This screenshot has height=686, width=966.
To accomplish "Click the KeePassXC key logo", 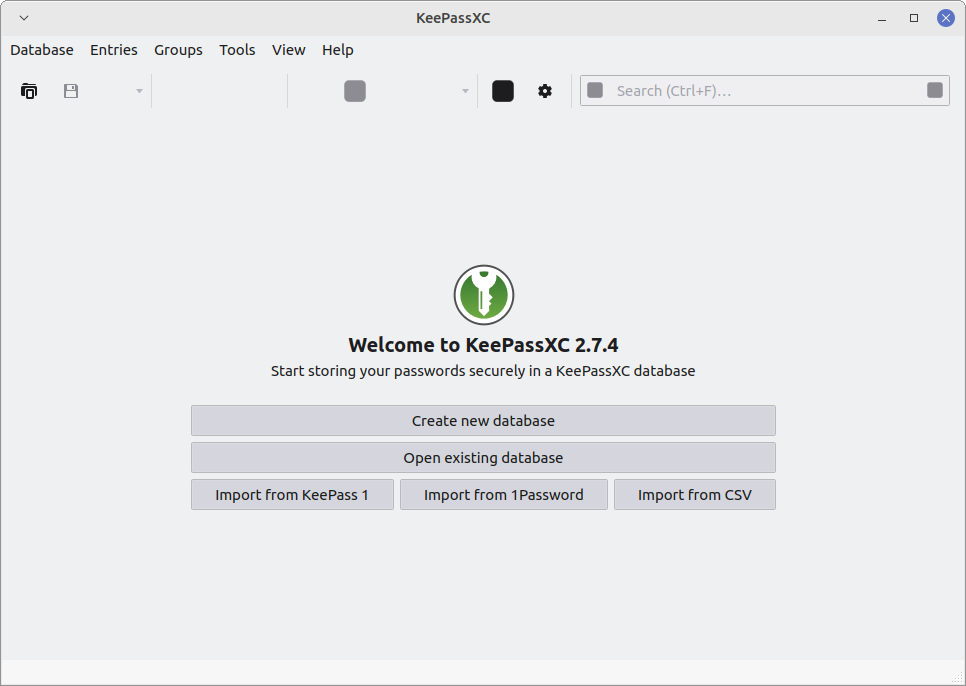I will coord(483,294).
